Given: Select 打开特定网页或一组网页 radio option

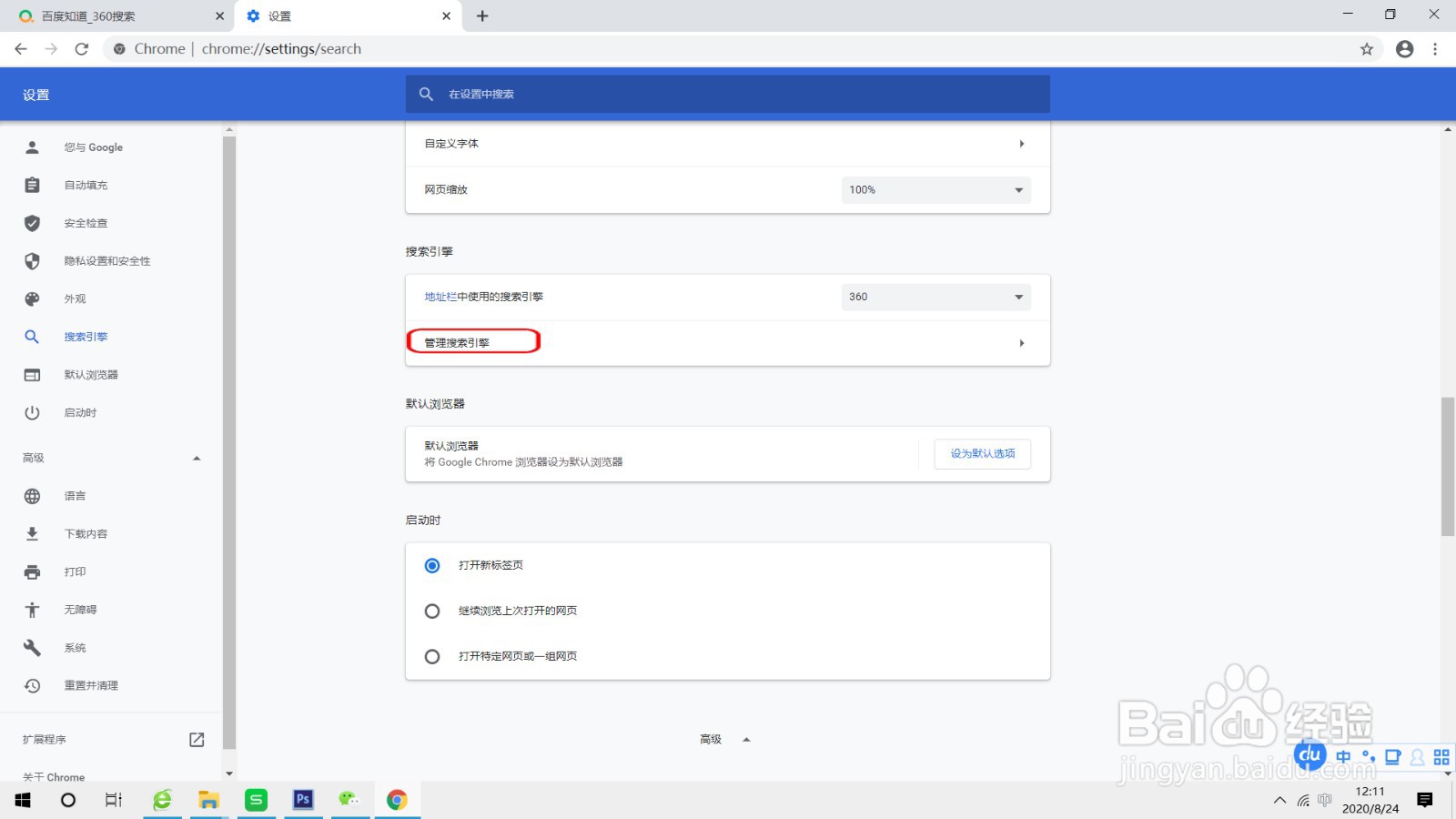Looking at the screenshot, I should click(x=432, y=656).
